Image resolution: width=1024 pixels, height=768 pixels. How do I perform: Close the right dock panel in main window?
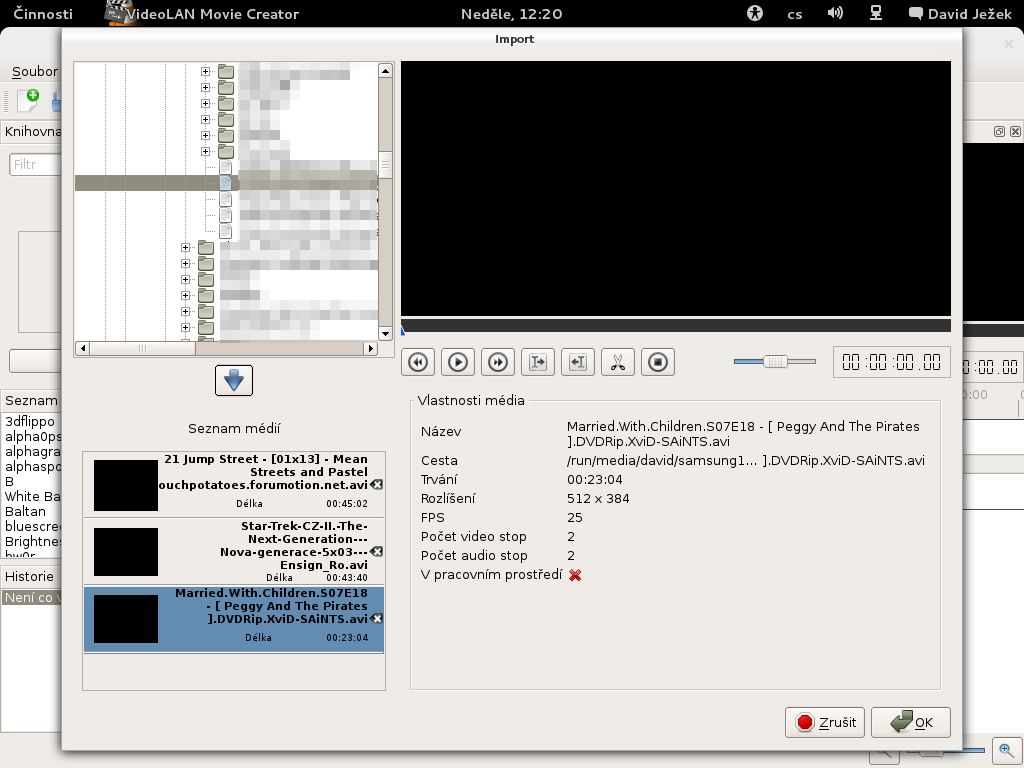click(1016, 131)
